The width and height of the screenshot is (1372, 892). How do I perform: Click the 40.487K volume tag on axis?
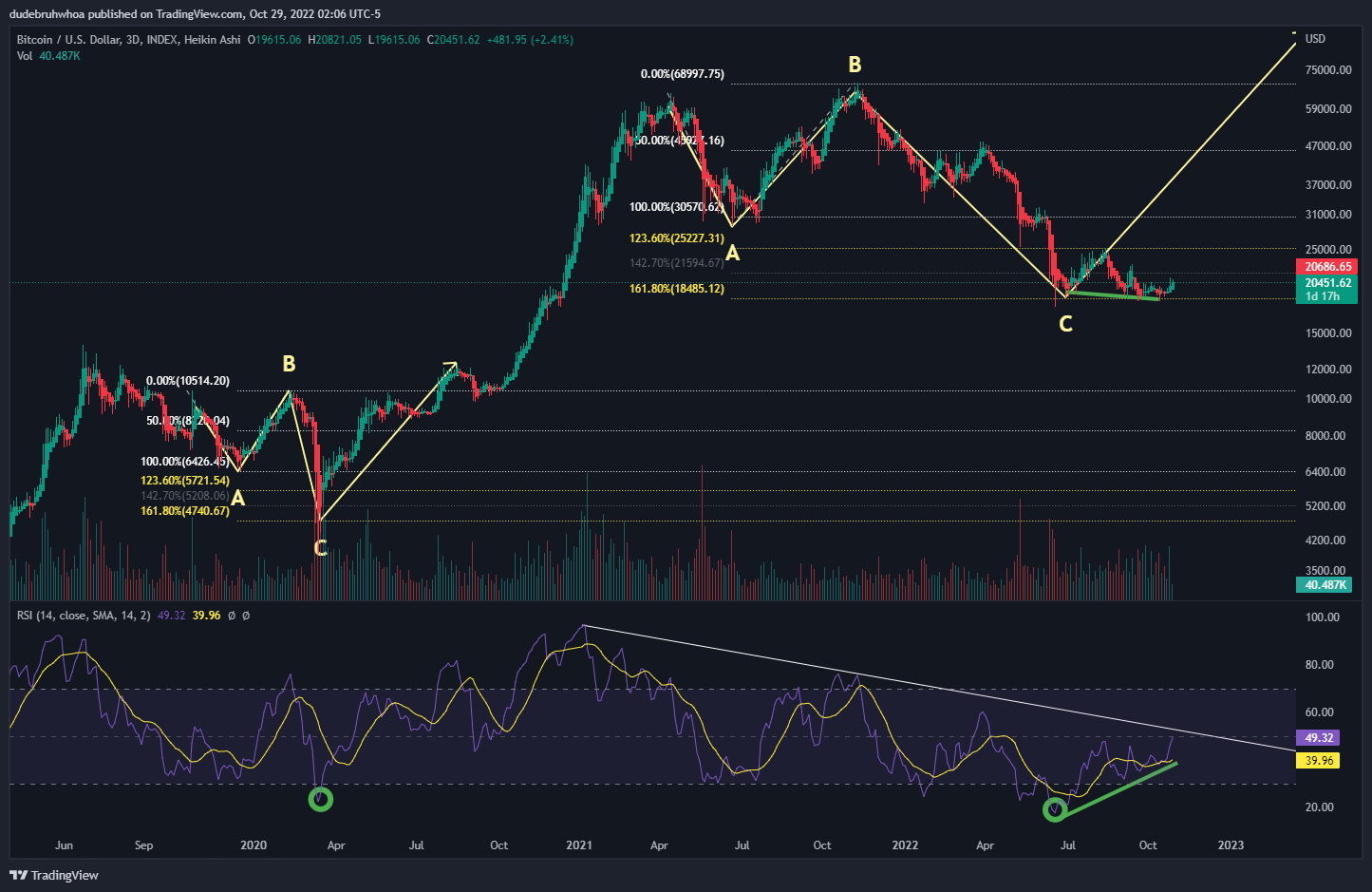pos(1325,585)
